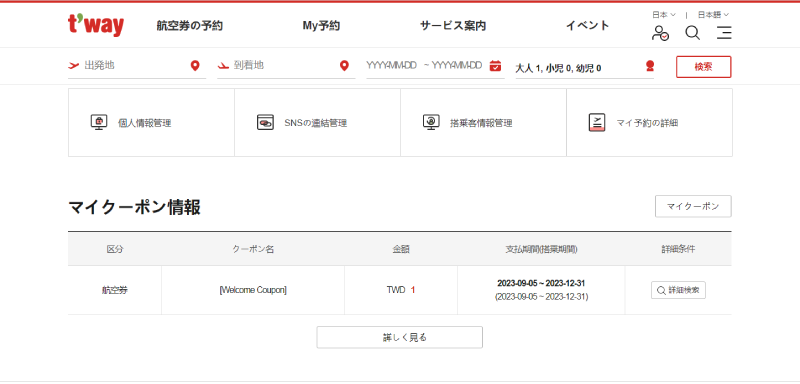Screen dimensions: 800x384
Task: Open 個人情報管理 card
Action: point(151,122)
